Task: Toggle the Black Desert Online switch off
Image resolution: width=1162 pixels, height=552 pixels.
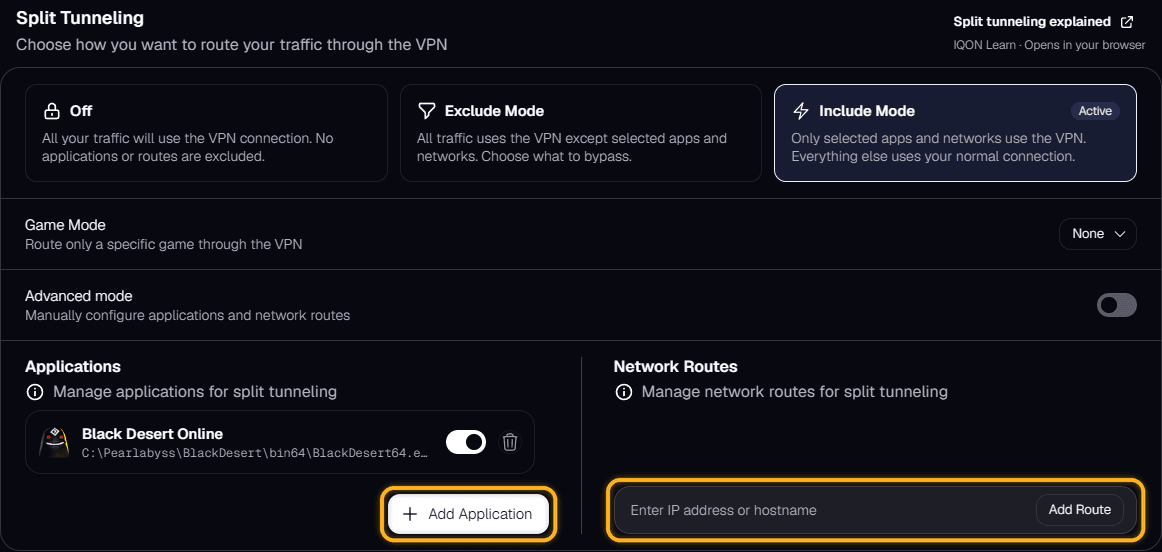Action: 465,442
